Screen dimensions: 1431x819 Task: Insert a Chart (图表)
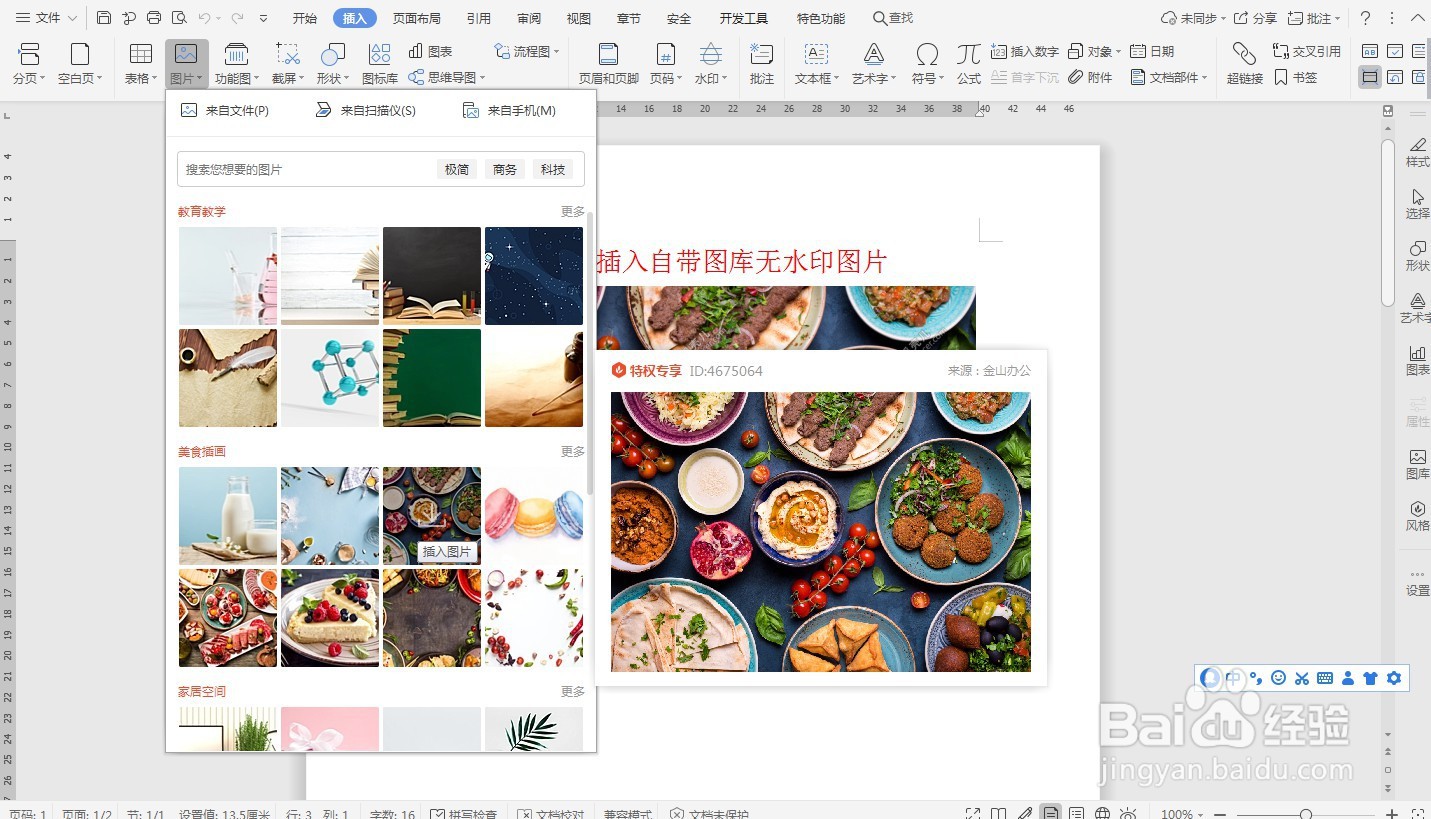pyautogui.click(x=431, y=51)
